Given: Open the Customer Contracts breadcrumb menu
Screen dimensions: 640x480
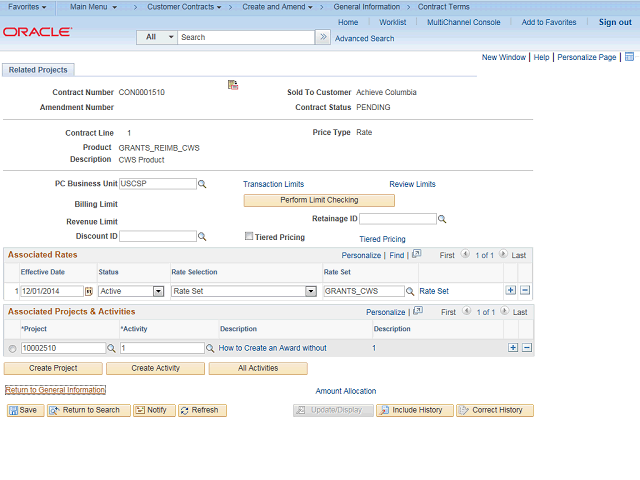Looking at the screenshot, I should click(x=184, y=7).
